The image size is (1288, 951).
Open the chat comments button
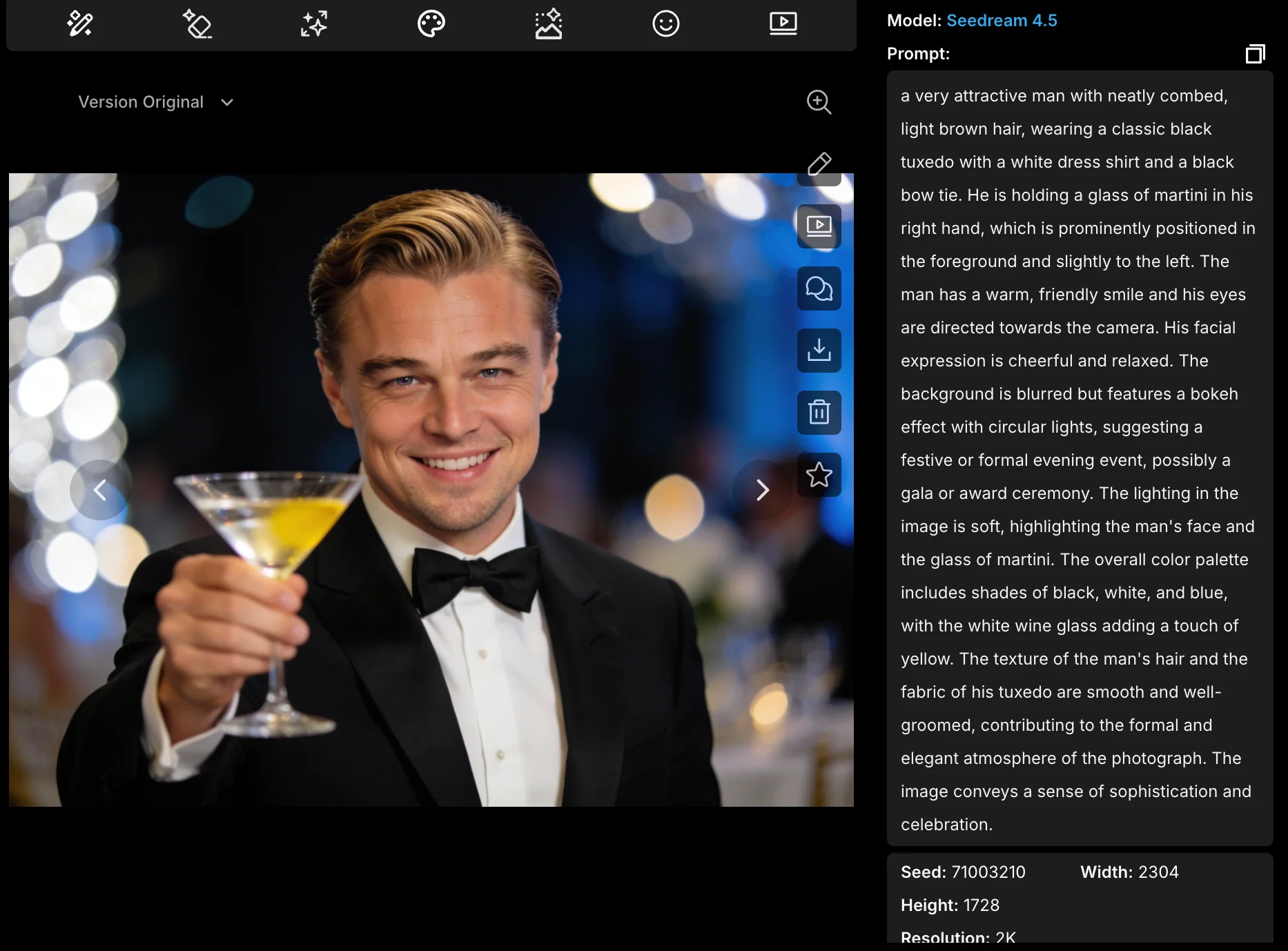819,288
